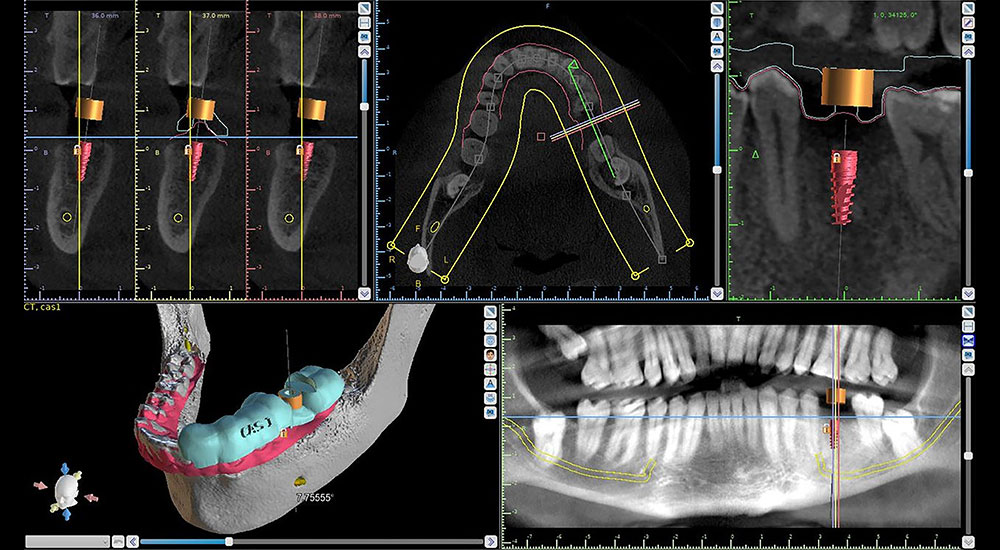
Task: Click the double up arrow in axial view
Action: (x=717, y=65)
